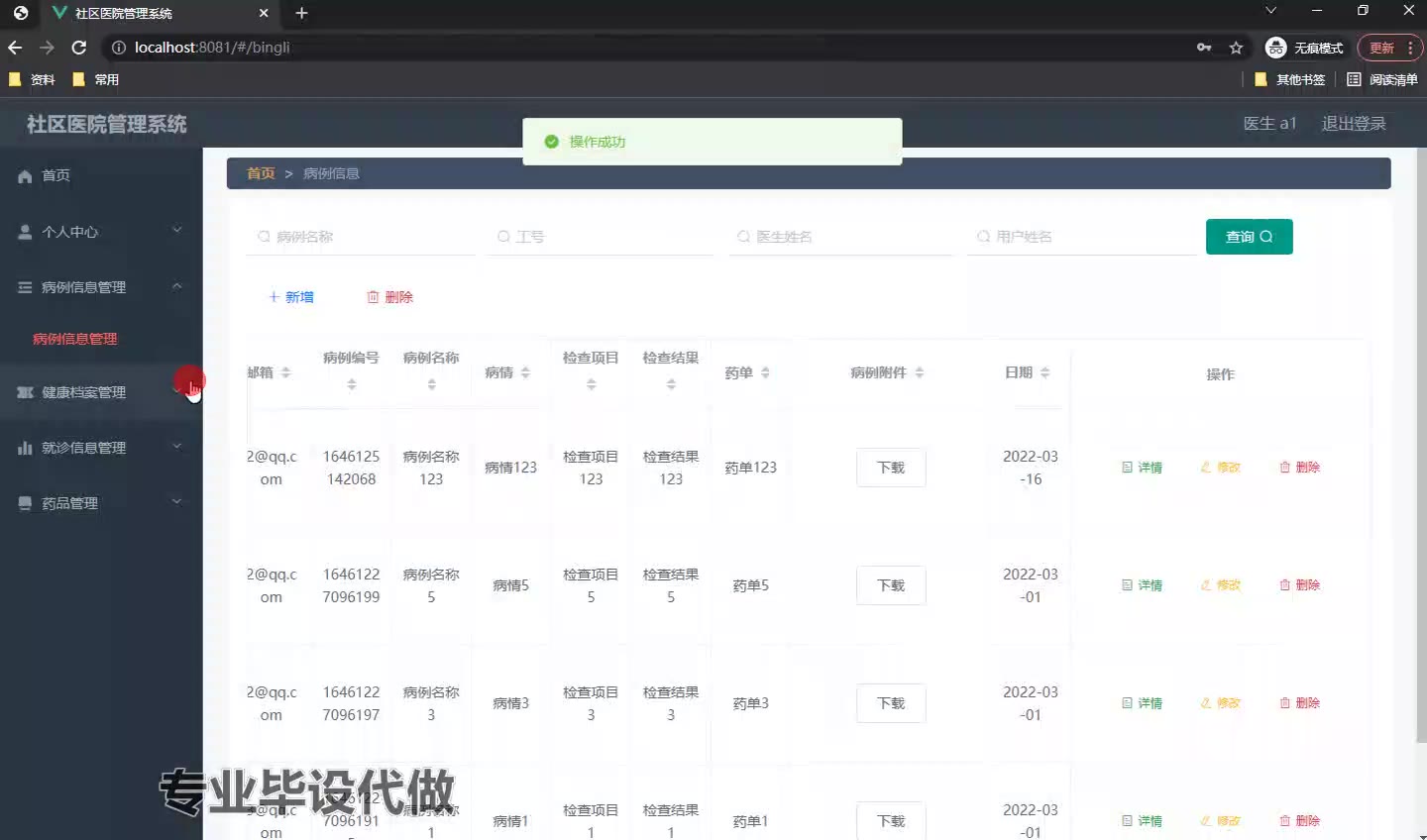
Task: Click the 新增 add button
Action: [291, 297]
